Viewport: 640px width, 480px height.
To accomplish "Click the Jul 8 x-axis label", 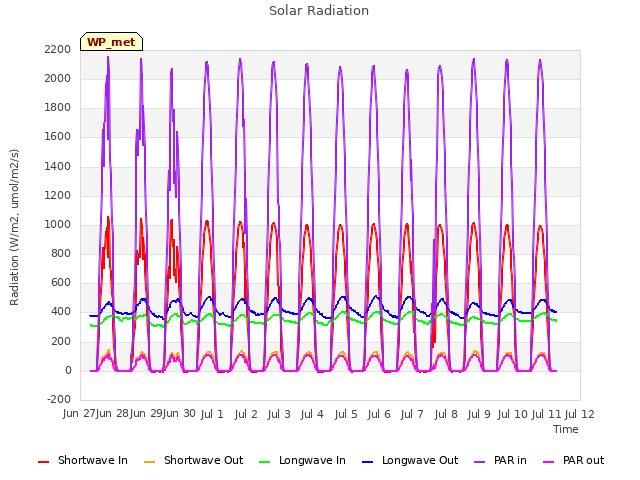I will 446,414.
